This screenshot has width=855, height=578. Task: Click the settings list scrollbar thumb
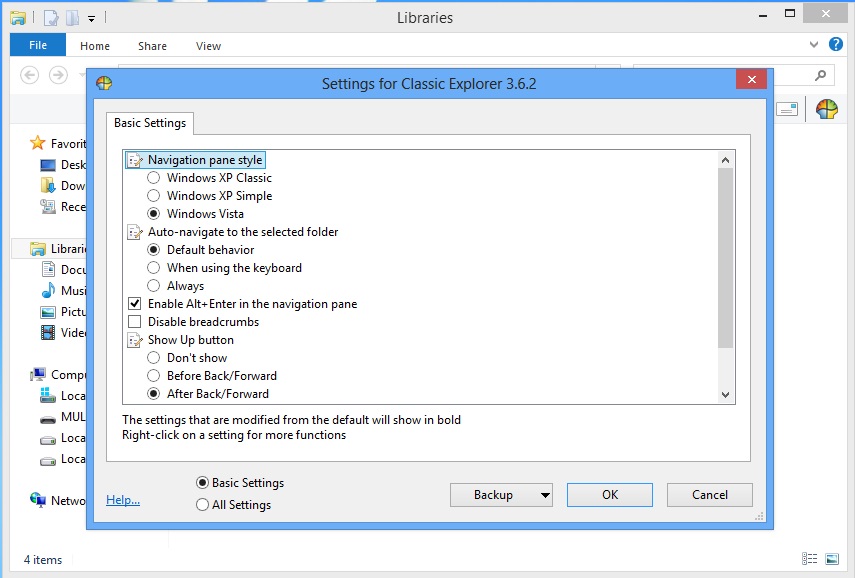point(725,258)
